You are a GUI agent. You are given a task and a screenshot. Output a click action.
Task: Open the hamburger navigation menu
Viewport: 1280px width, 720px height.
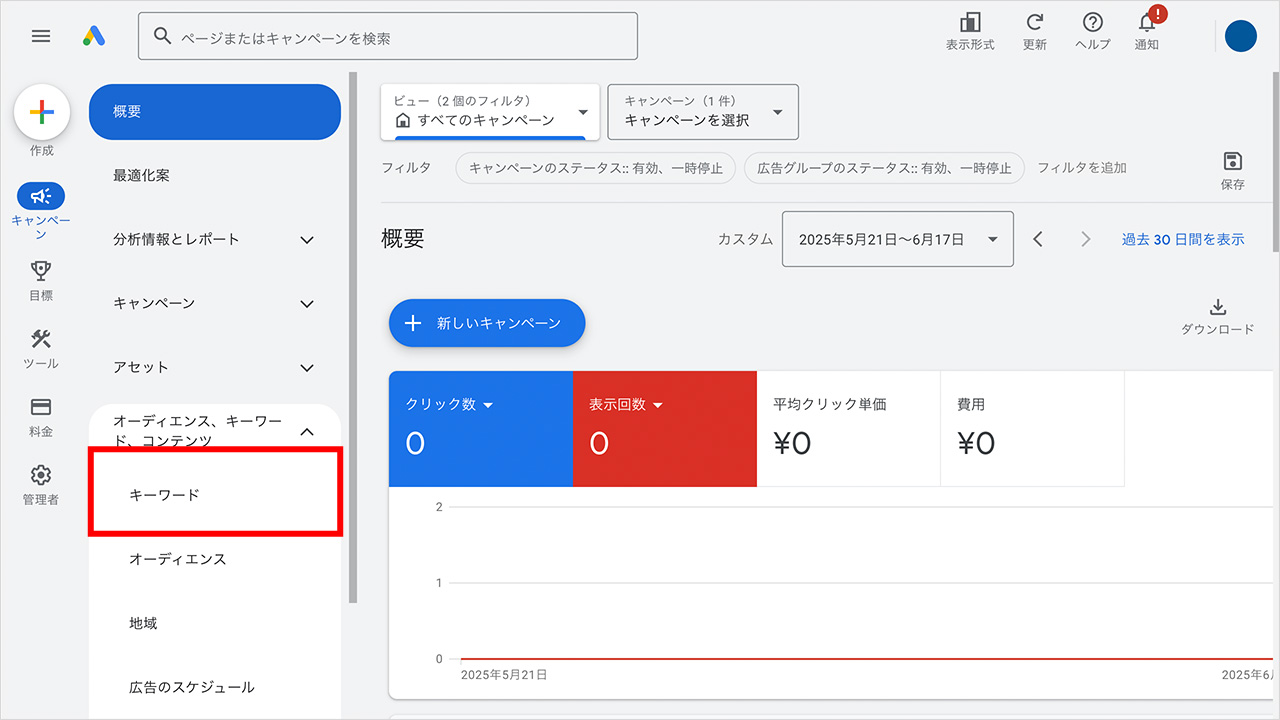tap(41, 36)
